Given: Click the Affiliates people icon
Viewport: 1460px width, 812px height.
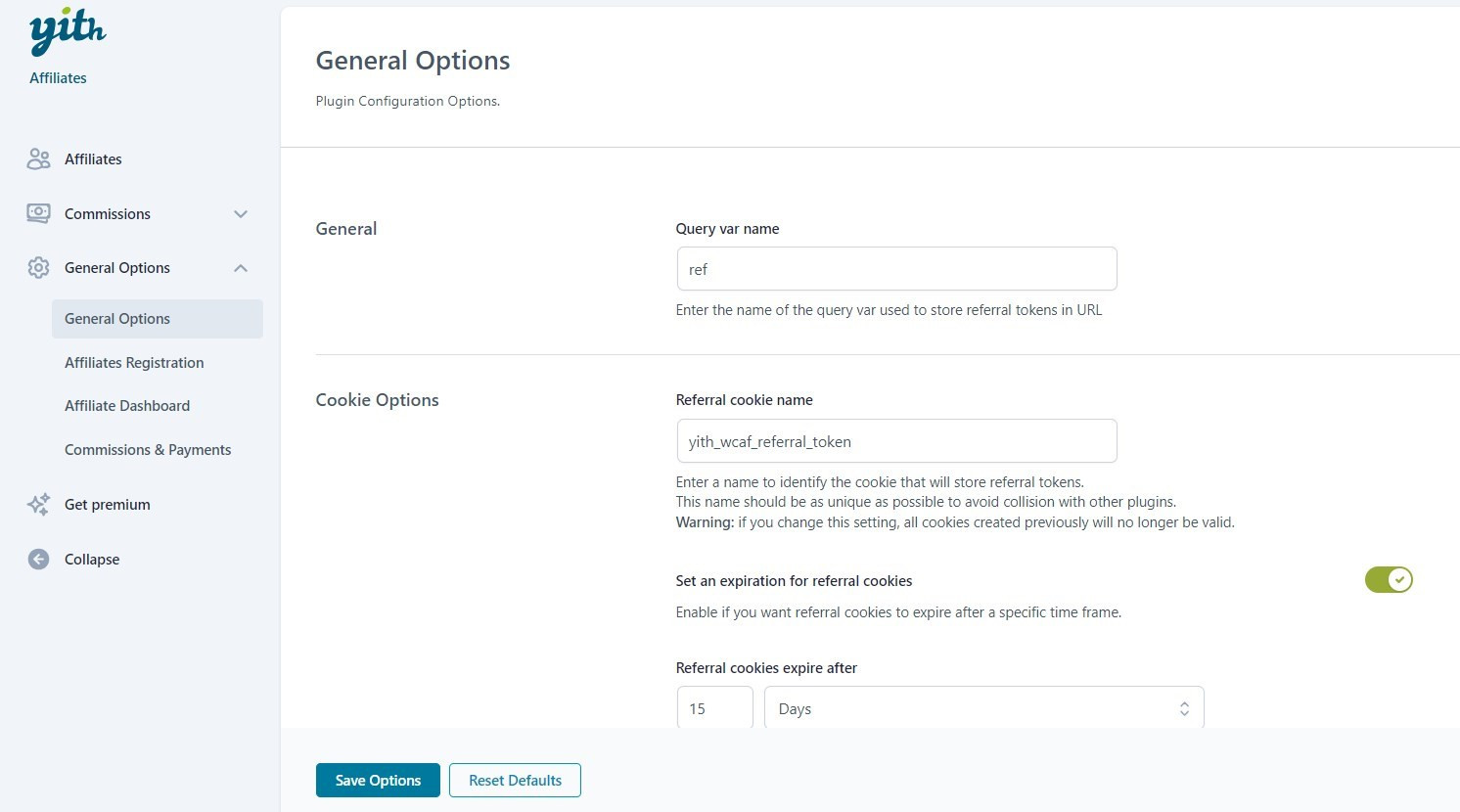Looking at the screenshot, I should pyautogui.click(x=38, y=158).
